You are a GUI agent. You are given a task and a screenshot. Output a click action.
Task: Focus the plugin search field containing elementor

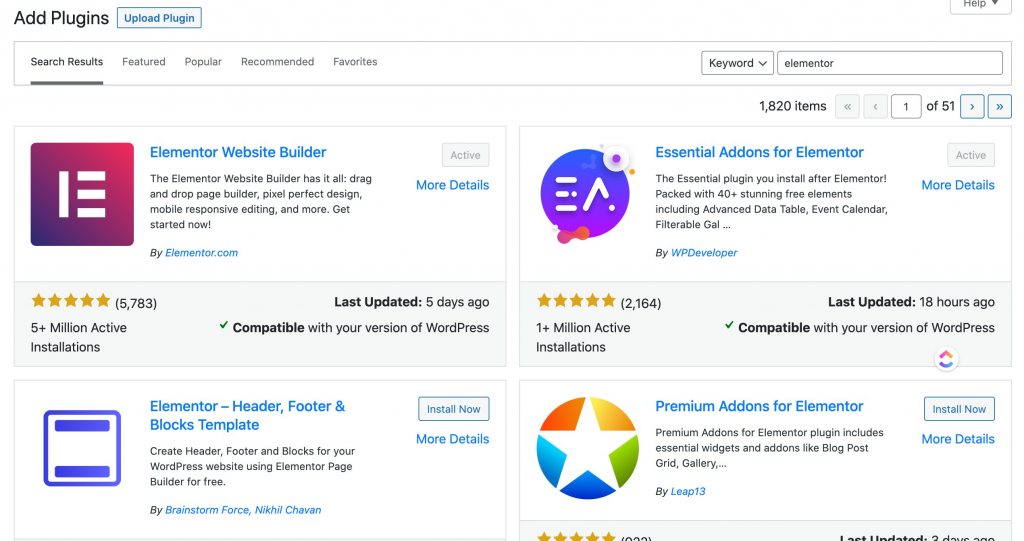point(890,63)
